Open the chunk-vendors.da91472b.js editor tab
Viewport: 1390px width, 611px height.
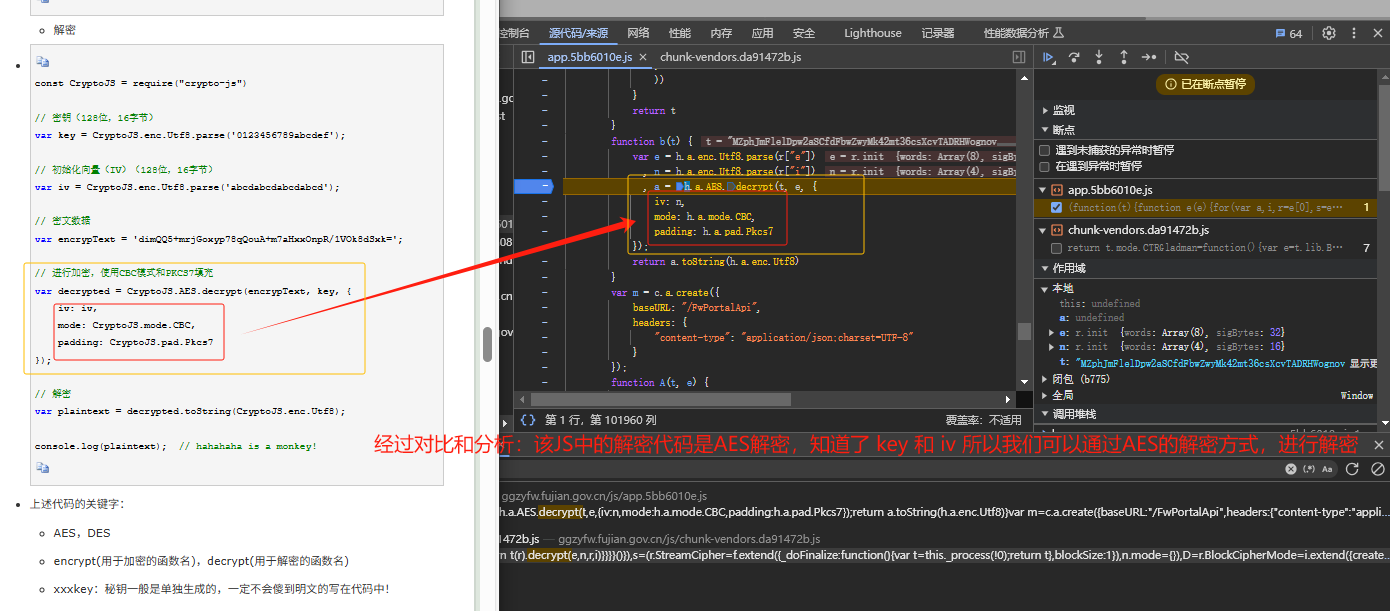730,57
